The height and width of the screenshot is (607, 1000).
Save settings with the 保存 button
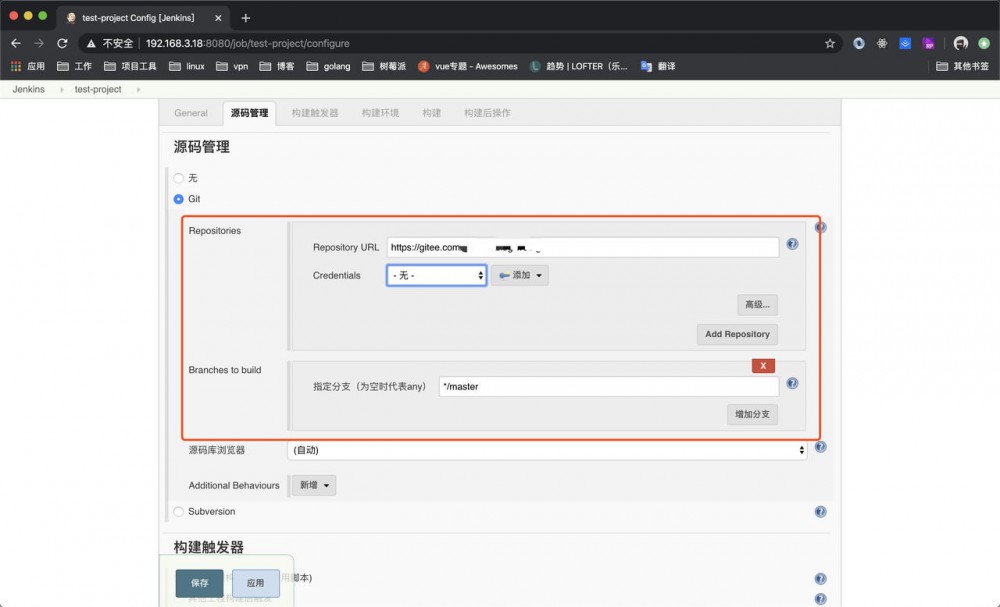tap(199, 582)
